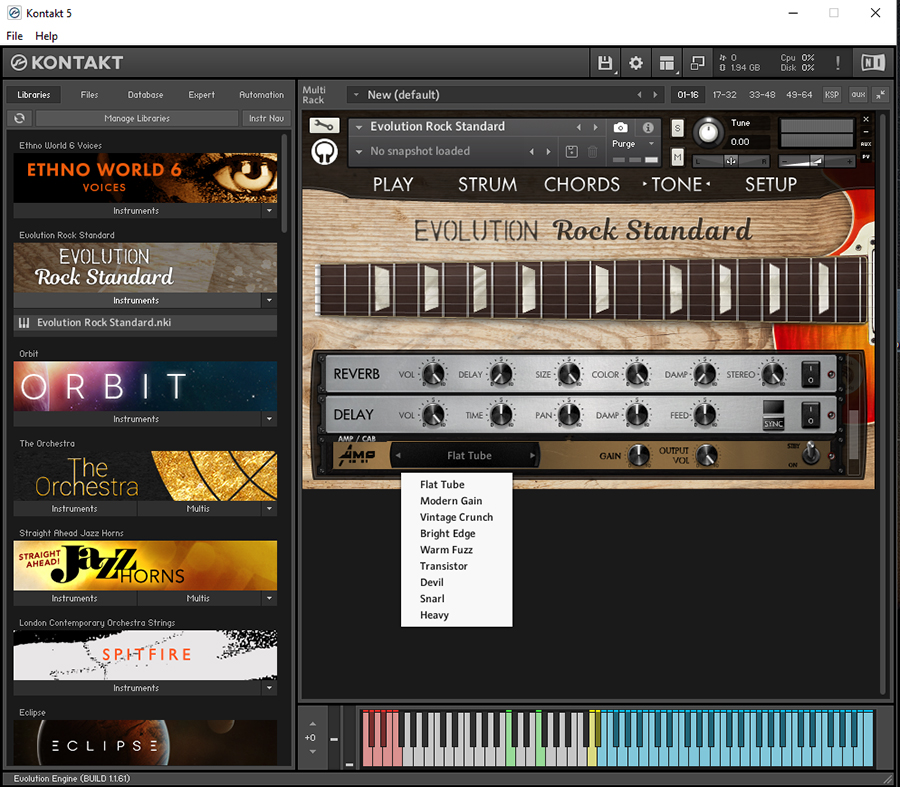Click the Orange Tree Samples headphone logo
900x787 pixels.
tap(324, 152)
